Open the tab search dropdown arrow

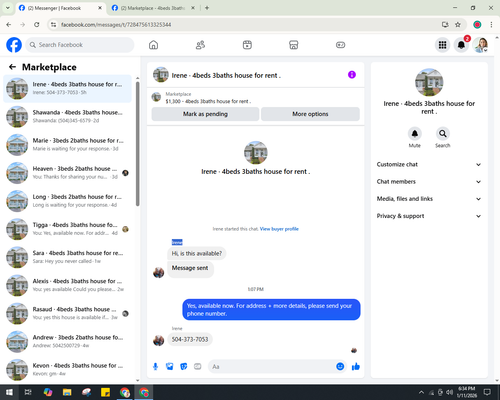(8, 8)
